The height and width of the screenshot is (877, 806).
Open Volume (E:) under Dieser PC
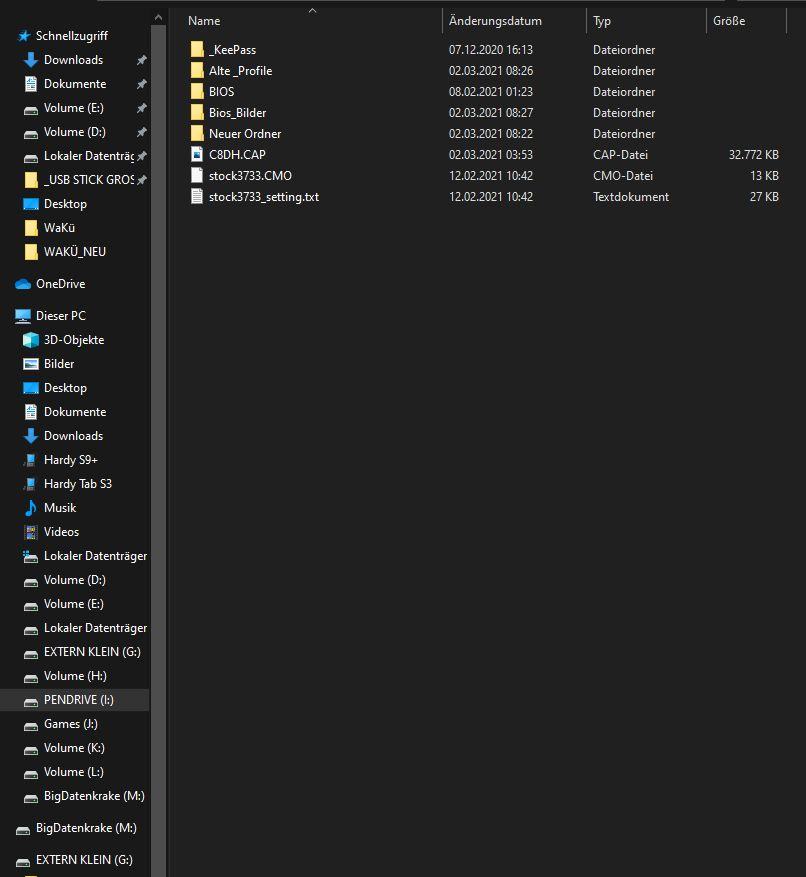(x=74, y=604)
